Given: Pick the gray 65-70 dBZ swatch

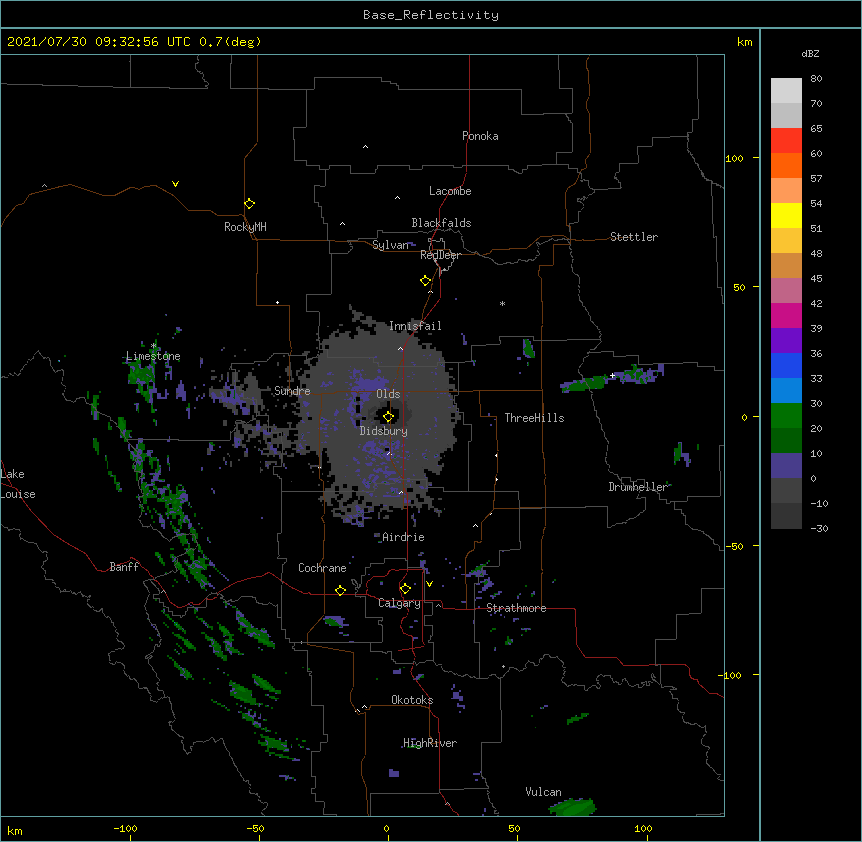Looking at the screenshot, I should pyautogui.click(x=786, y=115).
